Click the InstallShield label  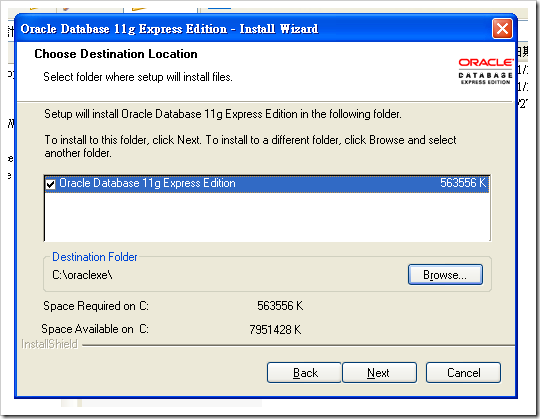pos(49,344)
